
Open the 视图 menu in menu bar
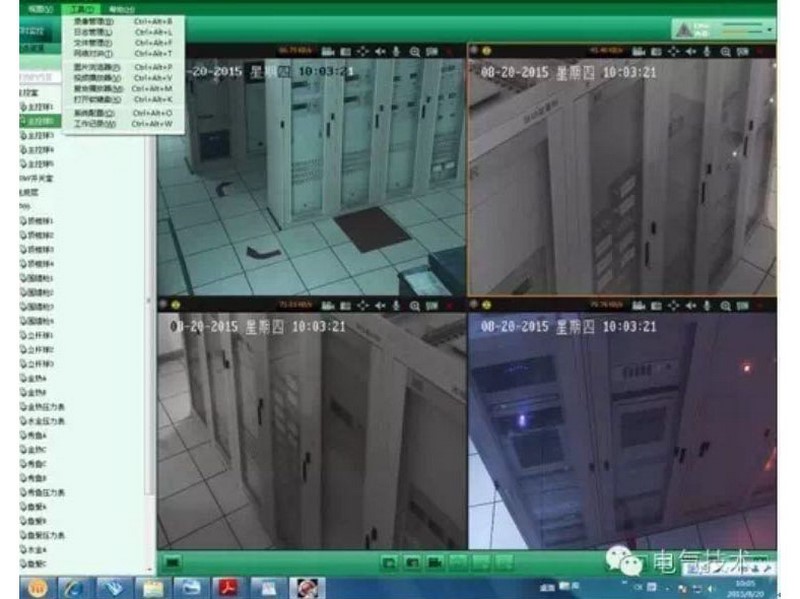[x=39, y=8]
